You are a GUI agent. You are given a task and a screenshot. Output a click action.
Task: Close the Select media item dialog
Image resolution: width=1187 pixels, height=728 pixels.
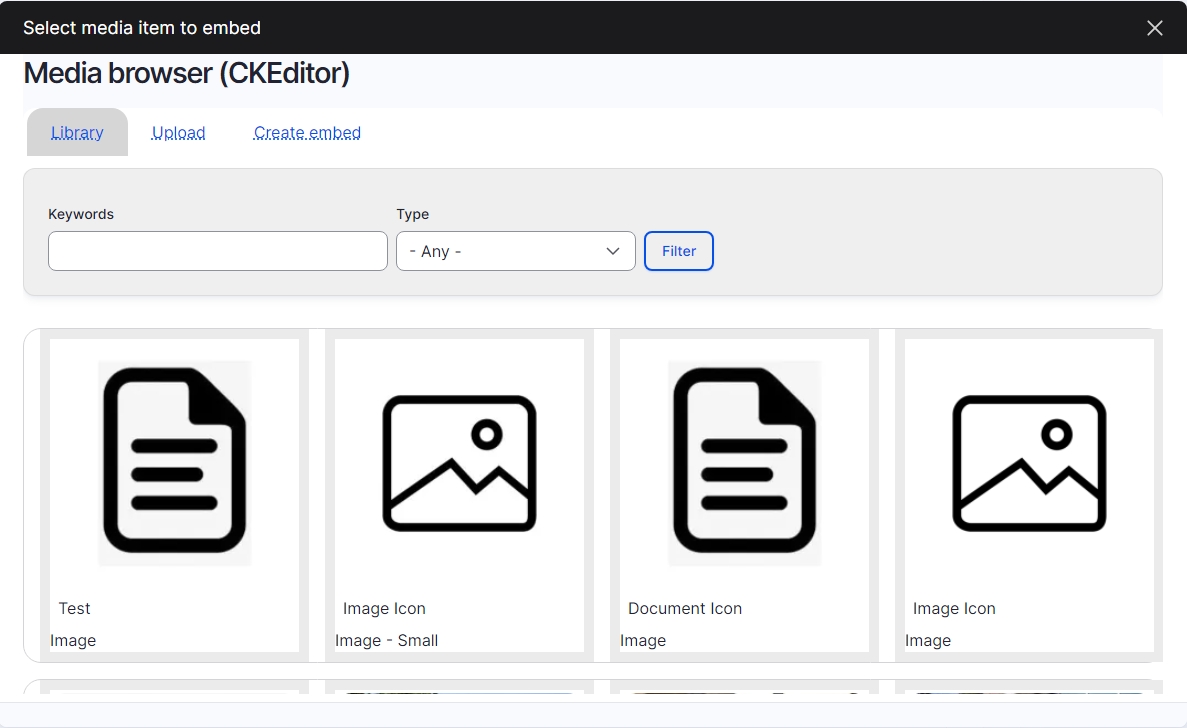[1154, 28]
